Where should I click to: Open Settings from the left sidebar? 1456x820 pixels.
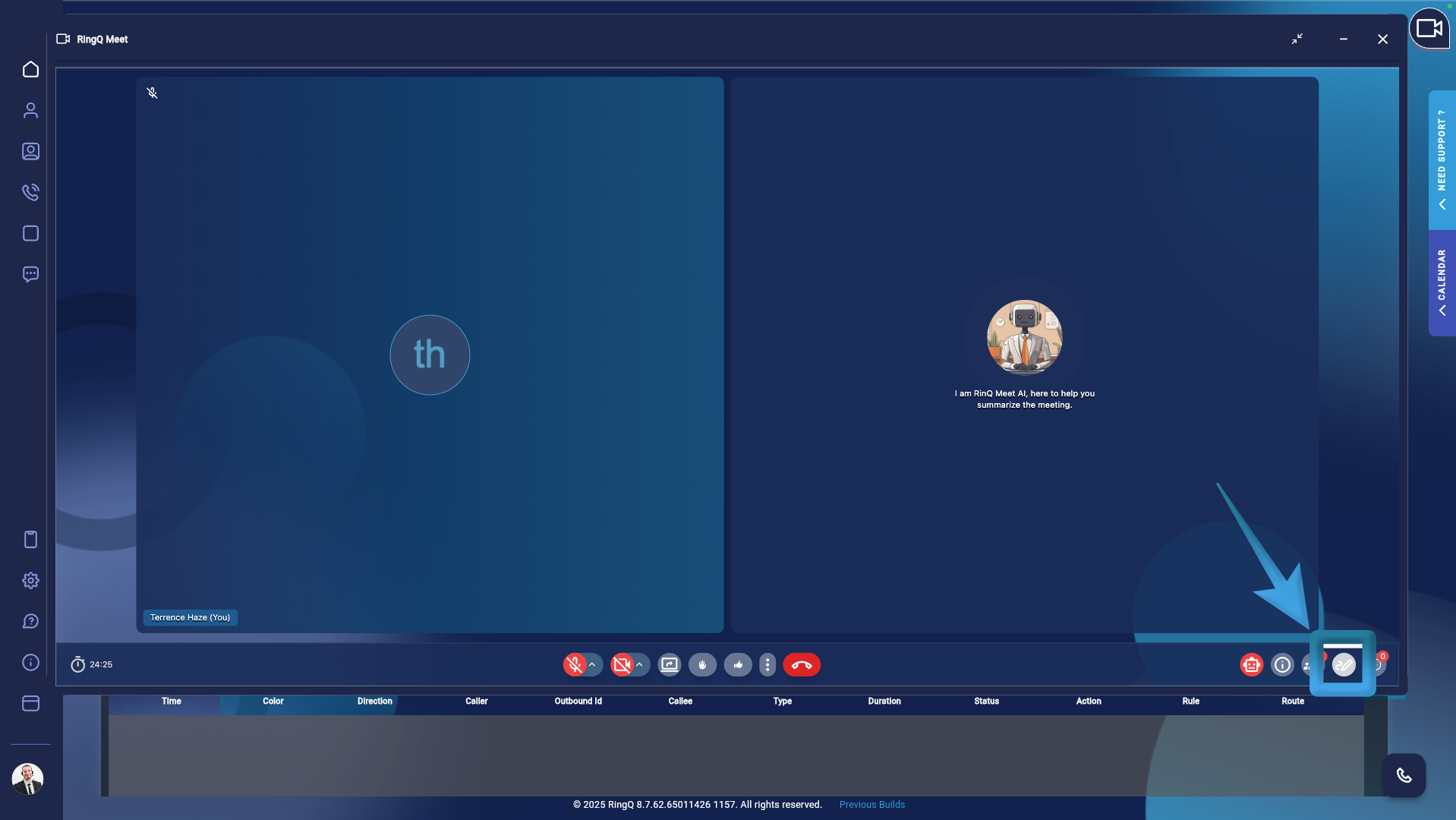tap(30, 580)
